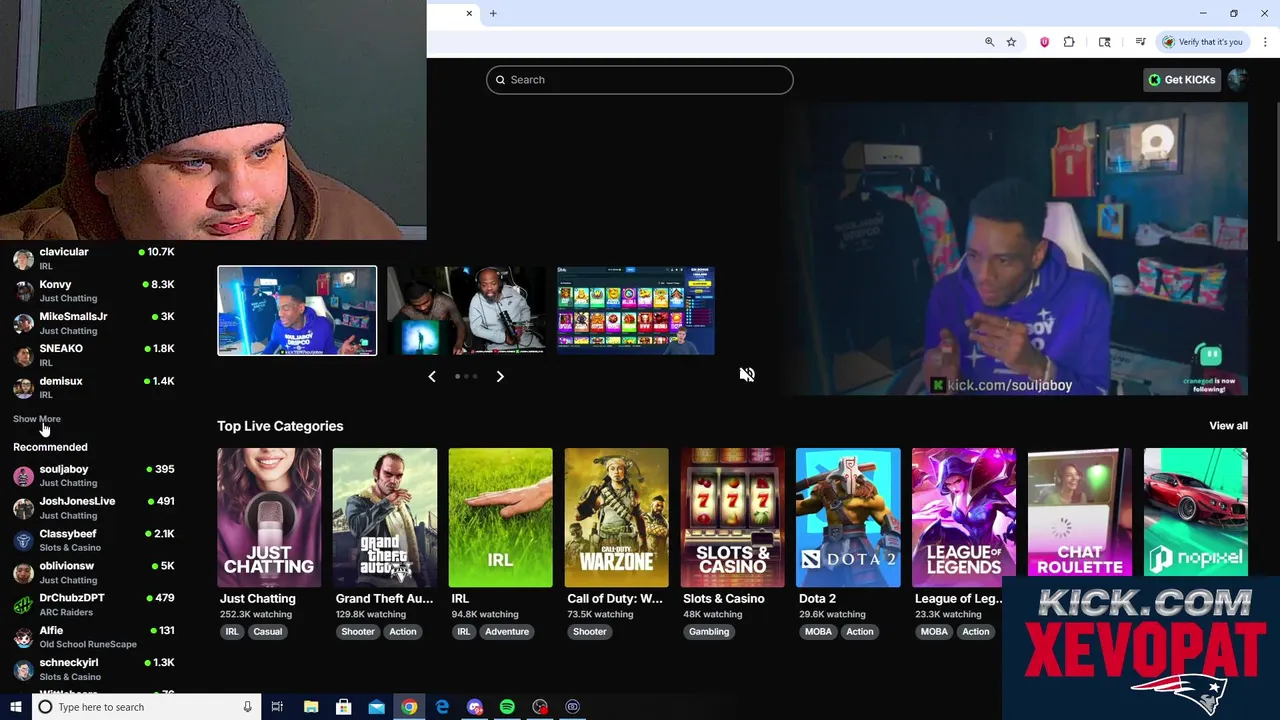This screenshot has height=720, width=1280.
Task: Expand Show More in followed channels
Action: click(37, 419)
